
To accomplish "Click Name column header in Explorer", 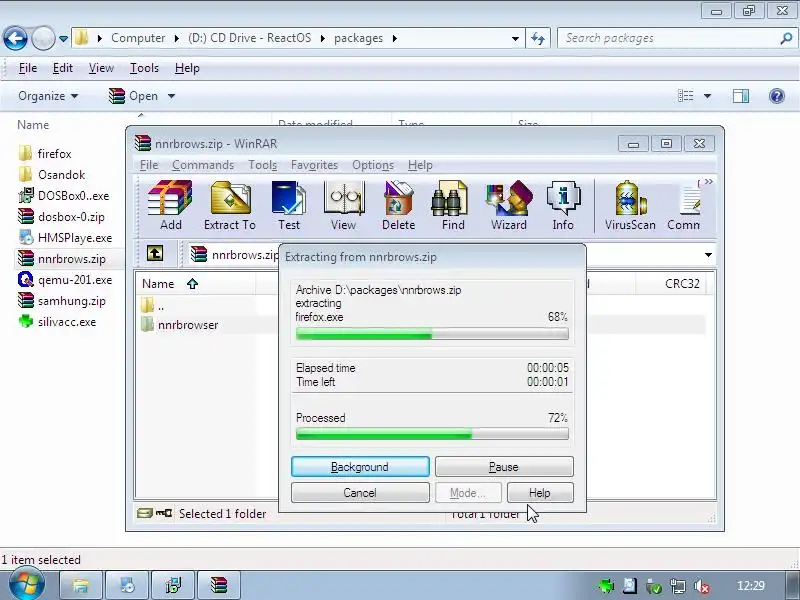I will click(33, 125).
